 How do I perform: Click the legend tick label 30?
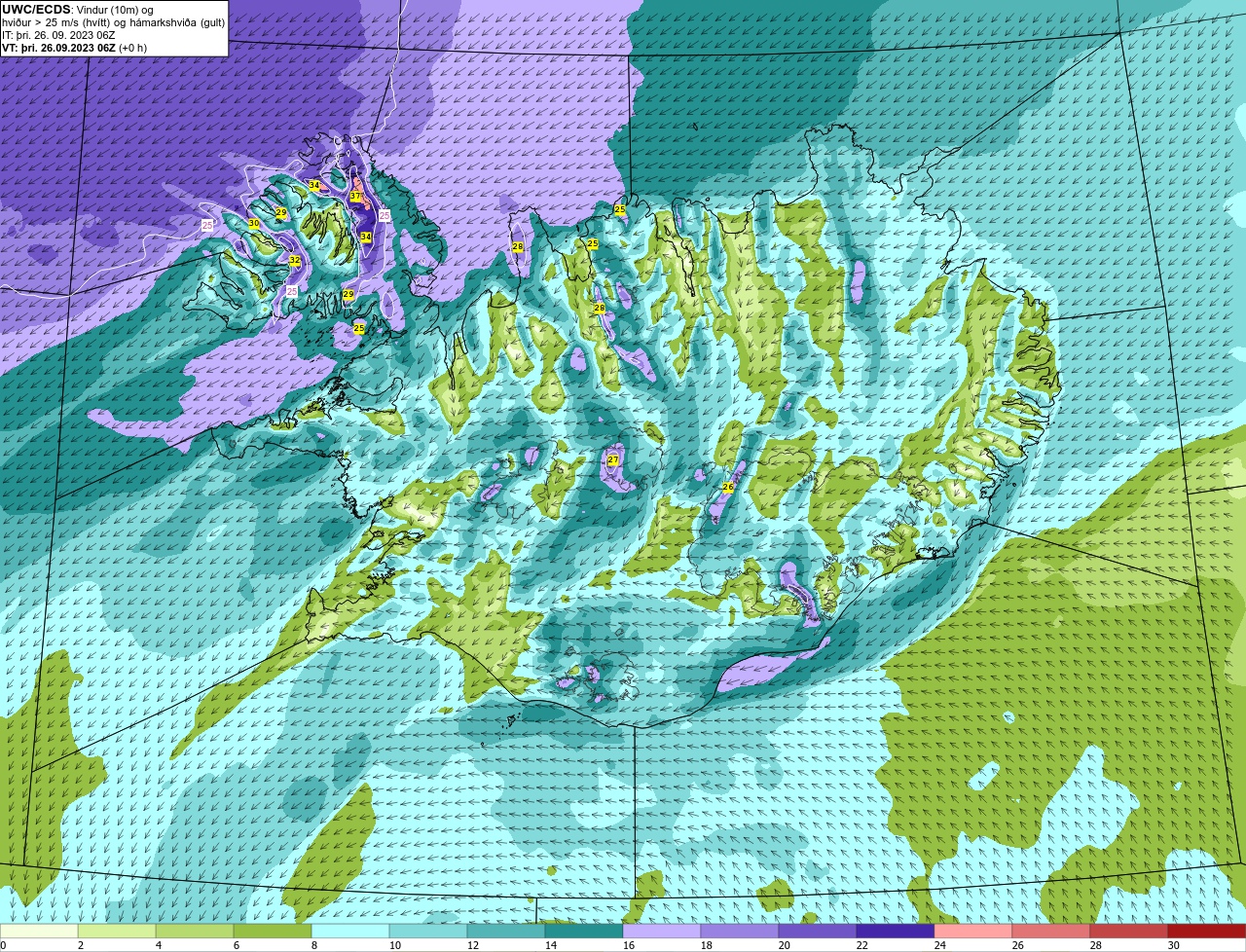(x=1173, y=944)
